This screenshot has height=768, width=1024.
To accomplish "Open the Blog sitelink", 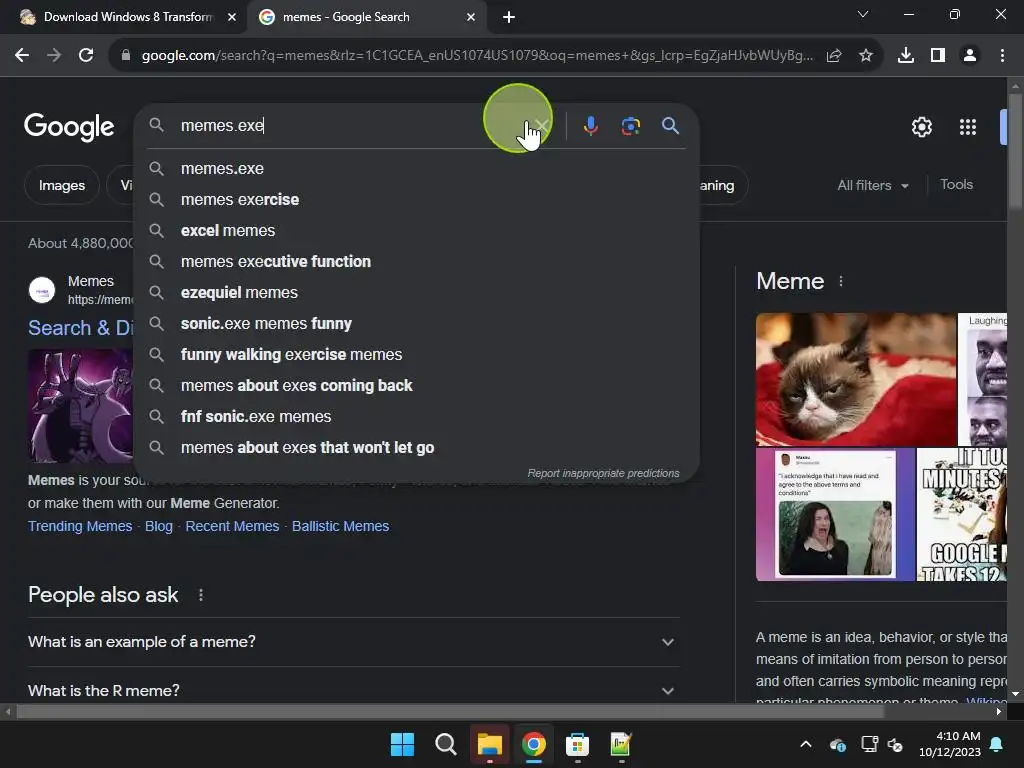I will (159, 526).
